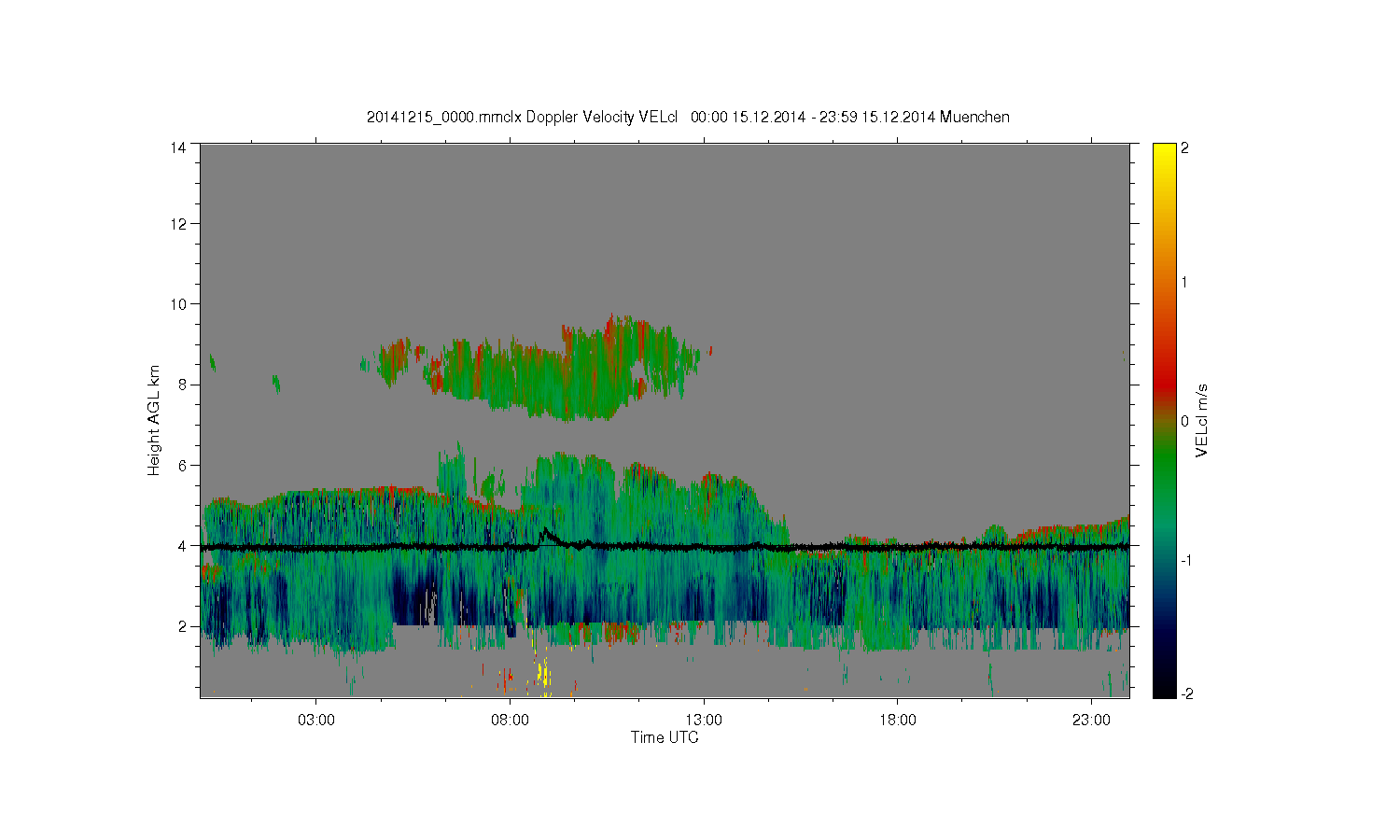Screen dimensions: 1400x840
Task: Click the 6 km height tick label
Action: (x=182, y=465)
